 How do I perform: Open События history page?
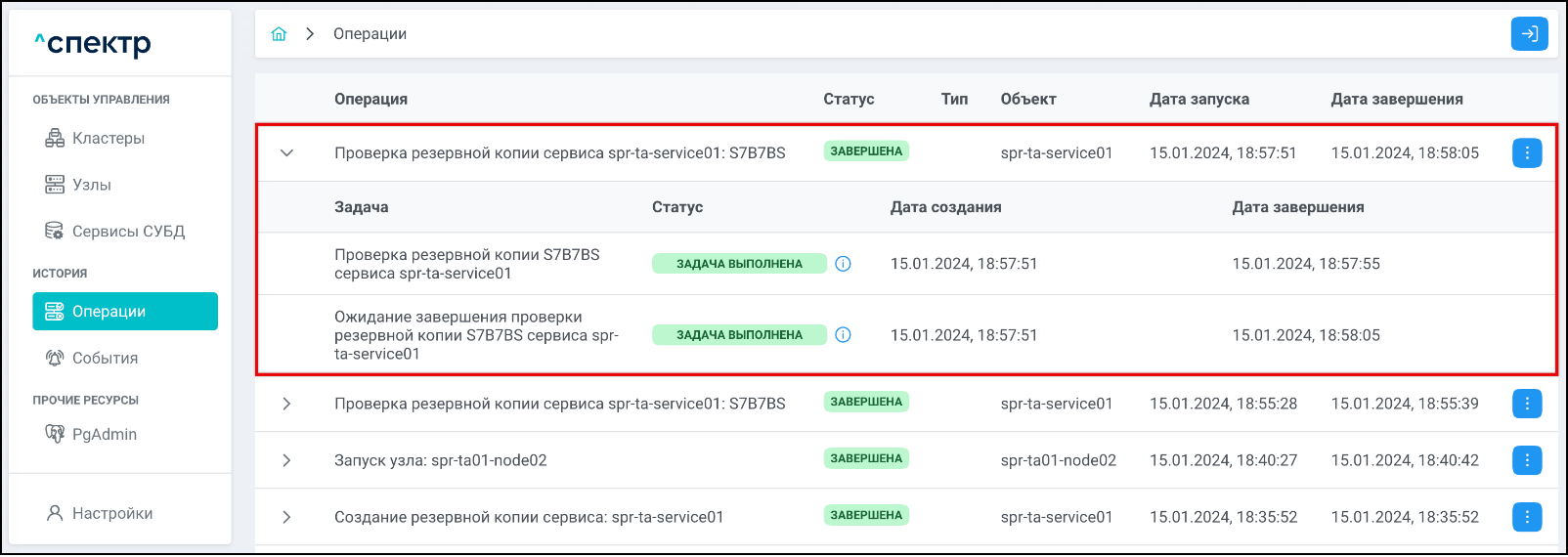(x=105, y=359)
